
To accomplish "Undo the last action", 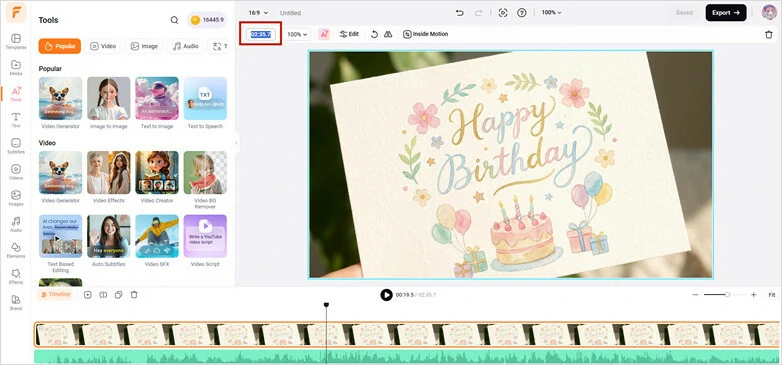I will [459, 13].
